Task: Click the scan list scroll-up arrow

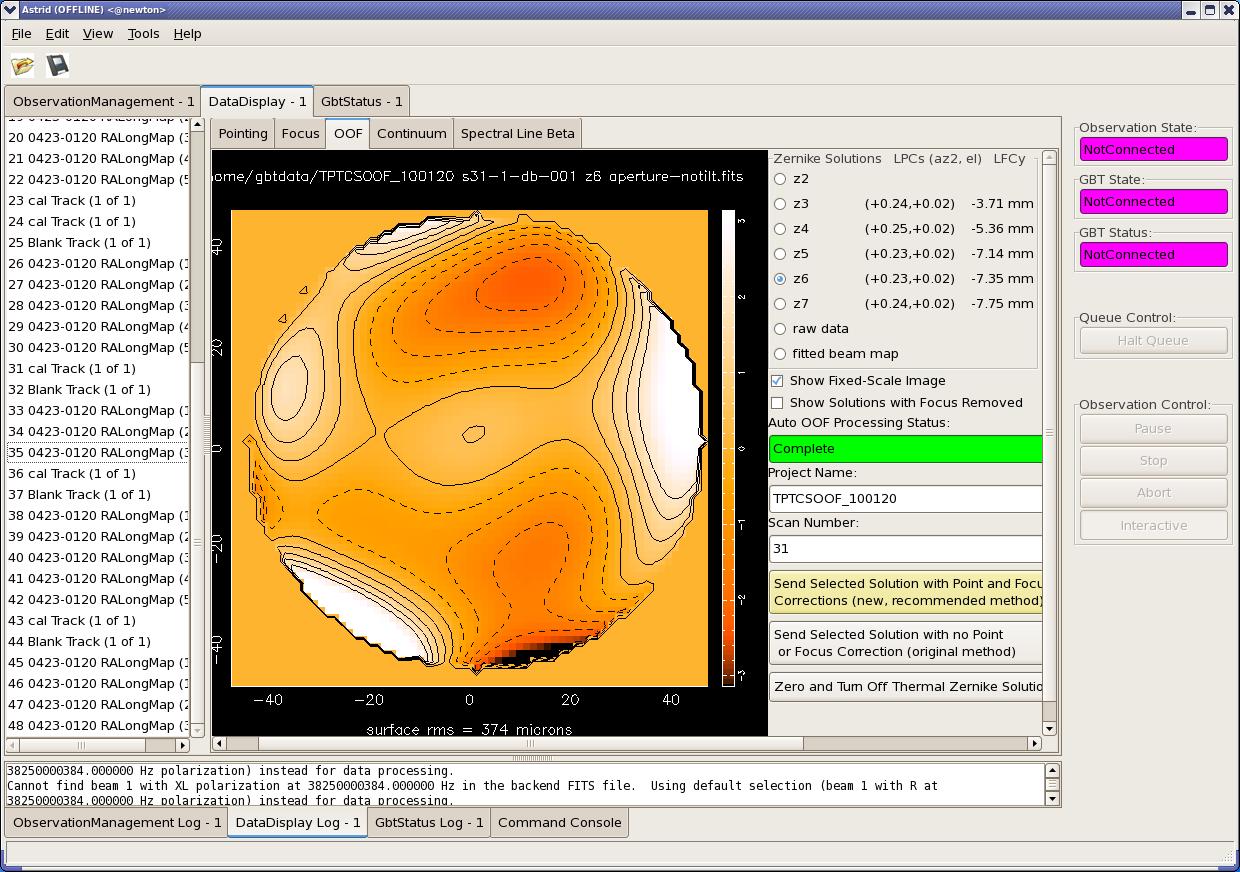Action: click(197, 124)
